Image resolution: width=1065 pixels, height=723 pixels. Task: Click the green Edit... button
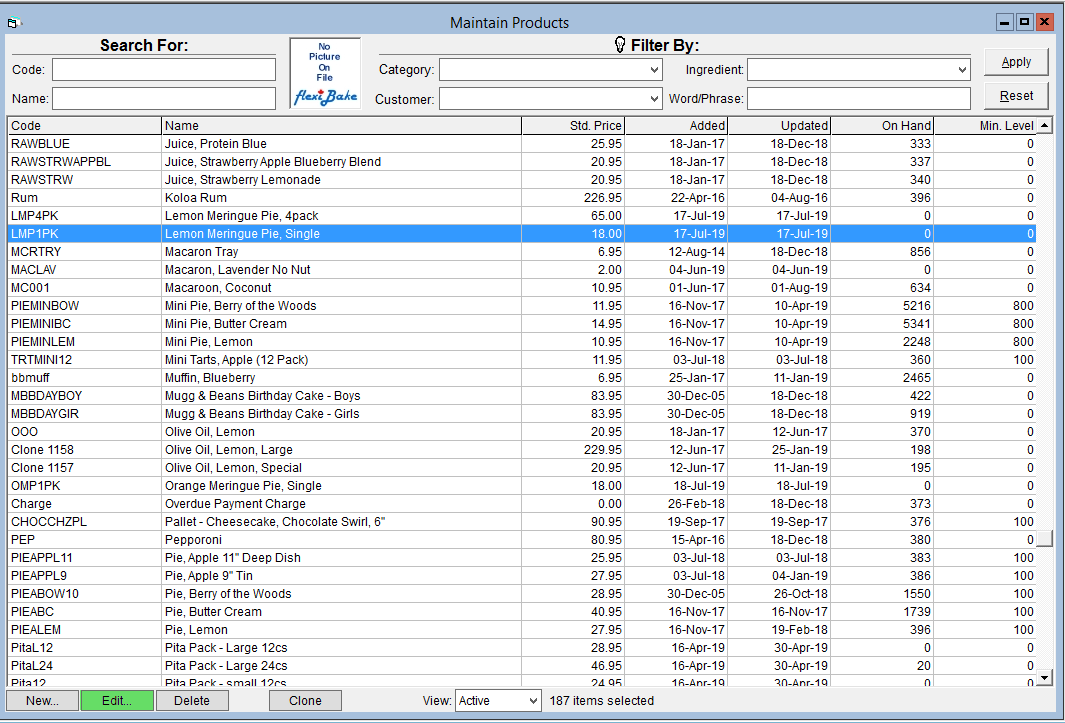click(117, 701)
